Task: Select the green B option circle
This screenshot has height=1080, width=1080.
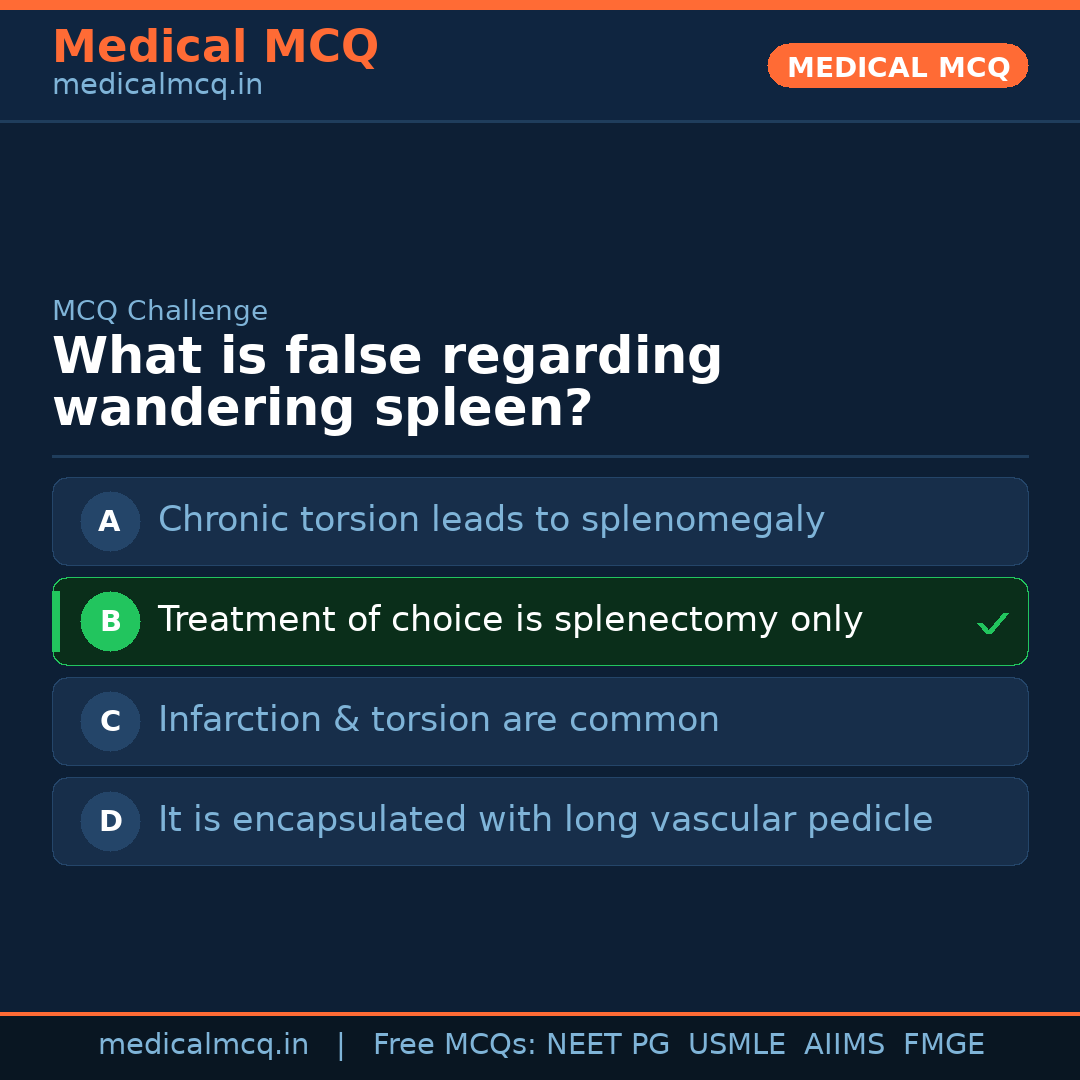Action: pyautogui.click(x=110, y=621)
